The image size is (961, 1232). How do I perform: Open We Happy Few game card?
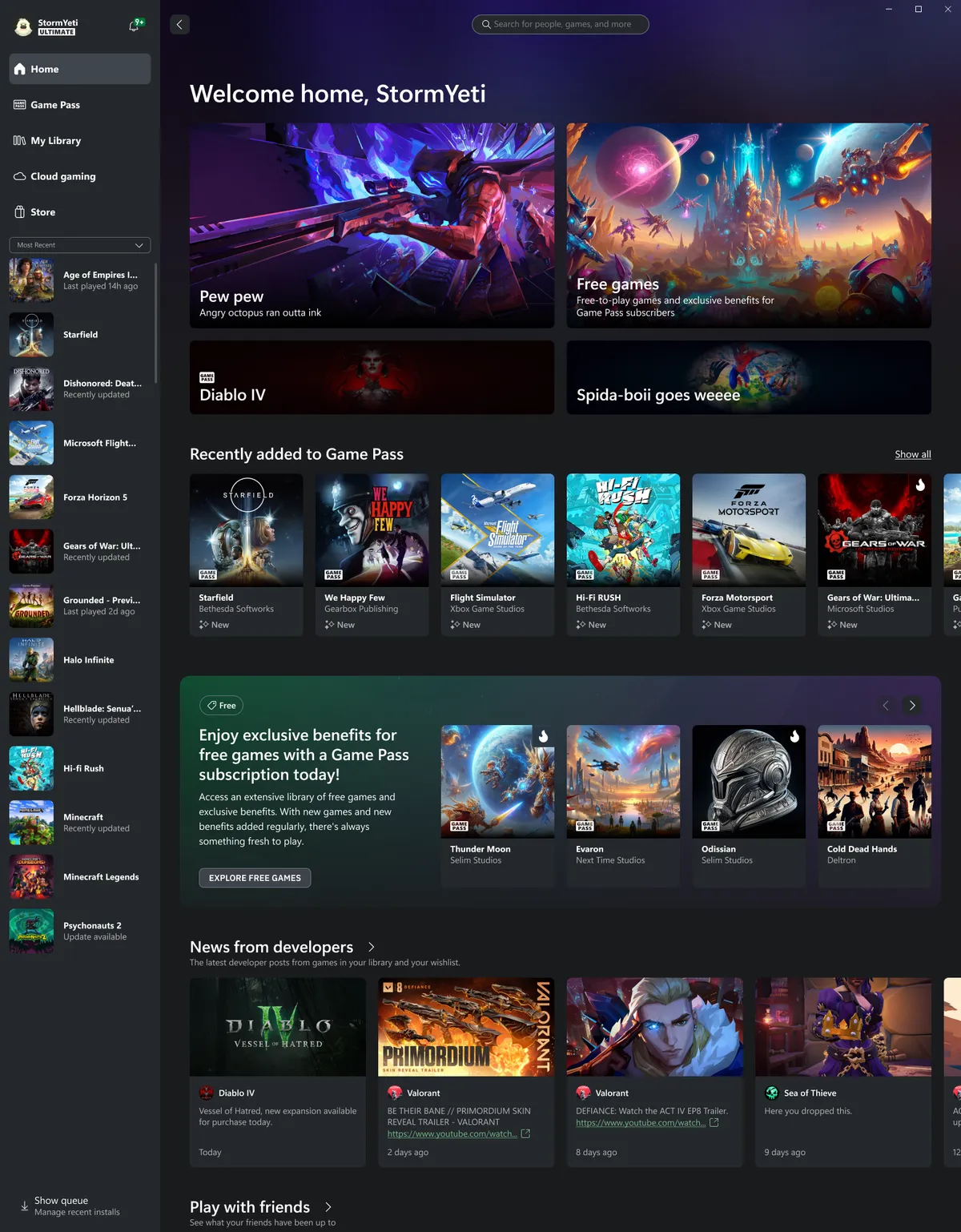(372, 555)
